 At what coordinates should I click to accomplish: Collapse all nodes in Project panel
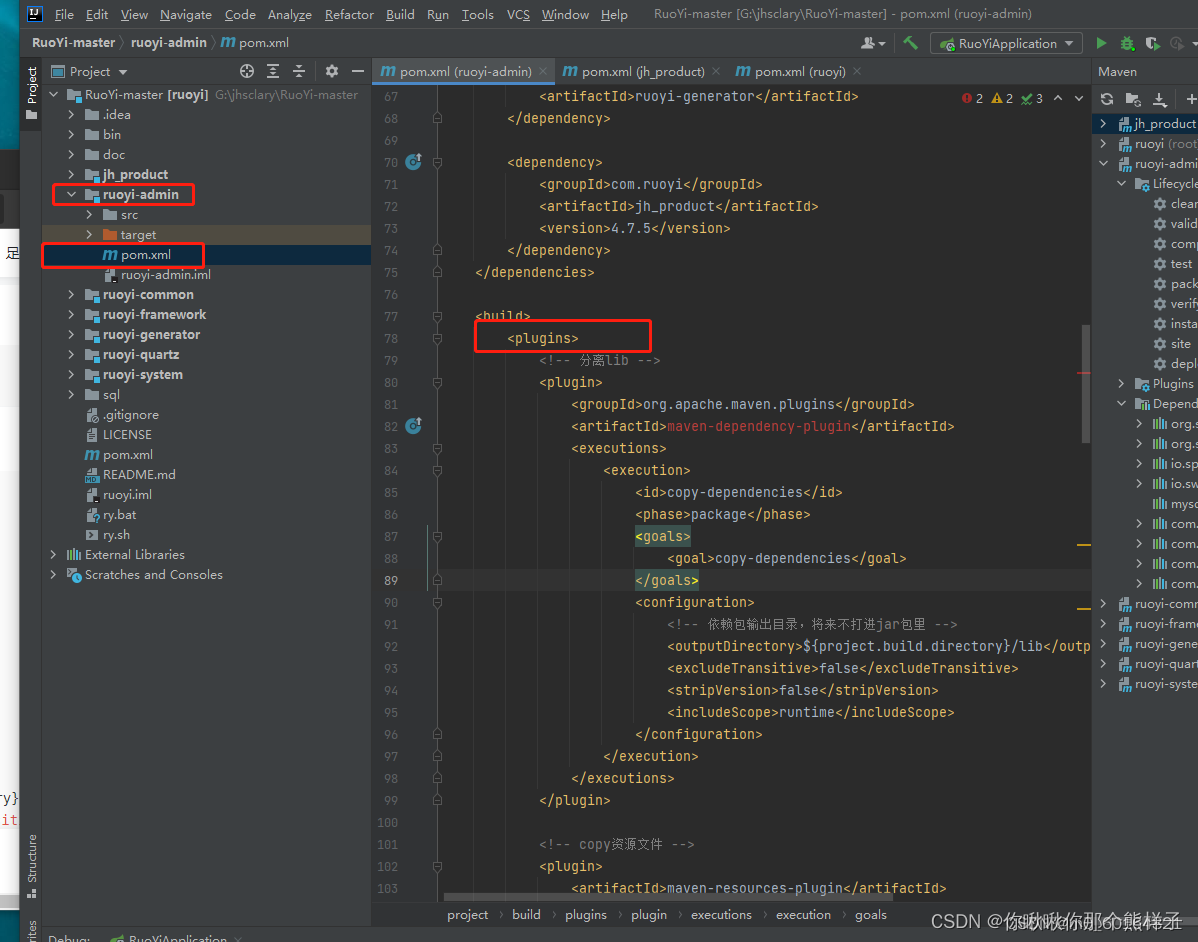point(299,71)
